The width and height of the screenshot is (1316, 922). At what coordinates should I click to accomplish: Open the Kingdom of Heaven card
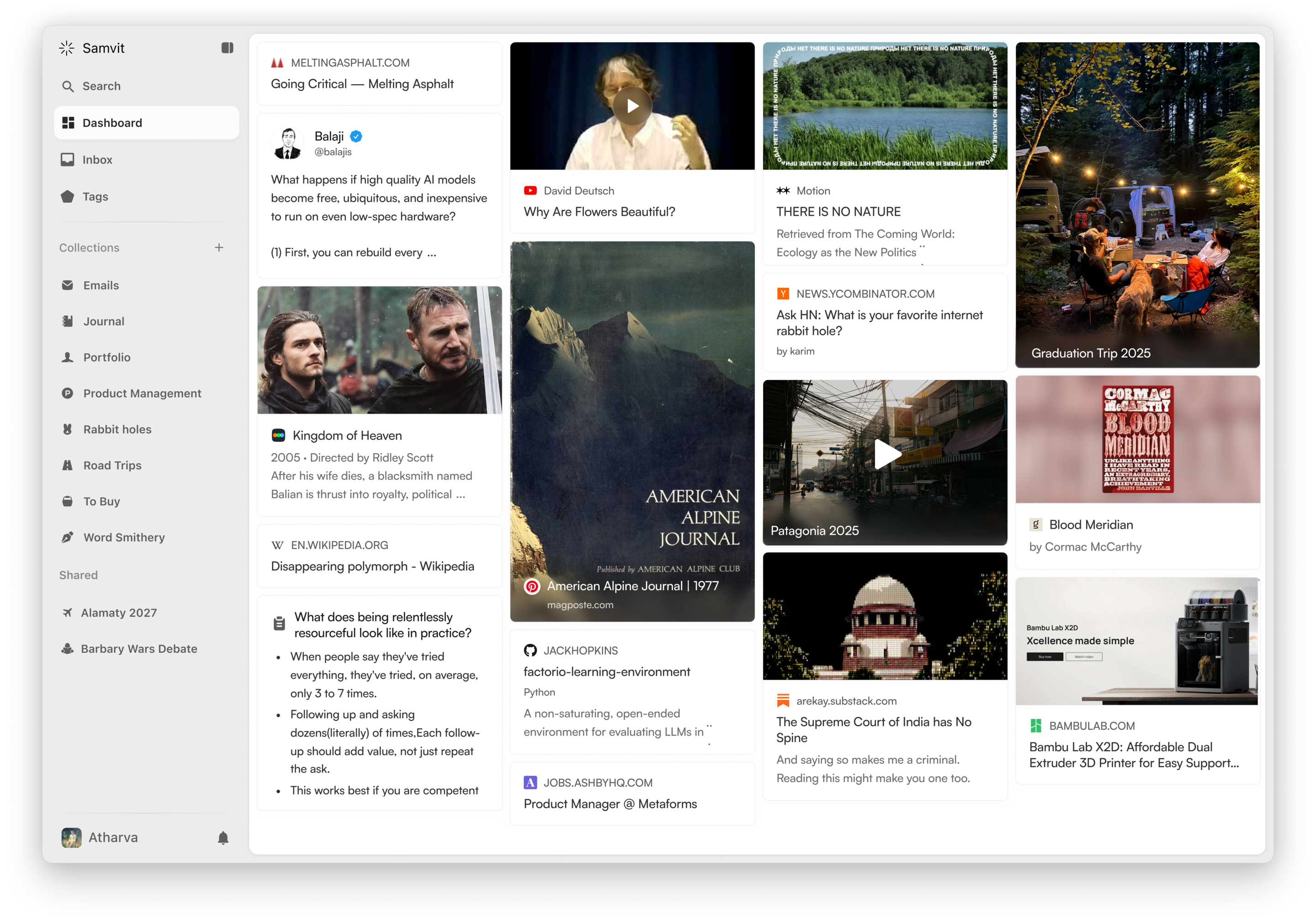click(x=379, y=402)
